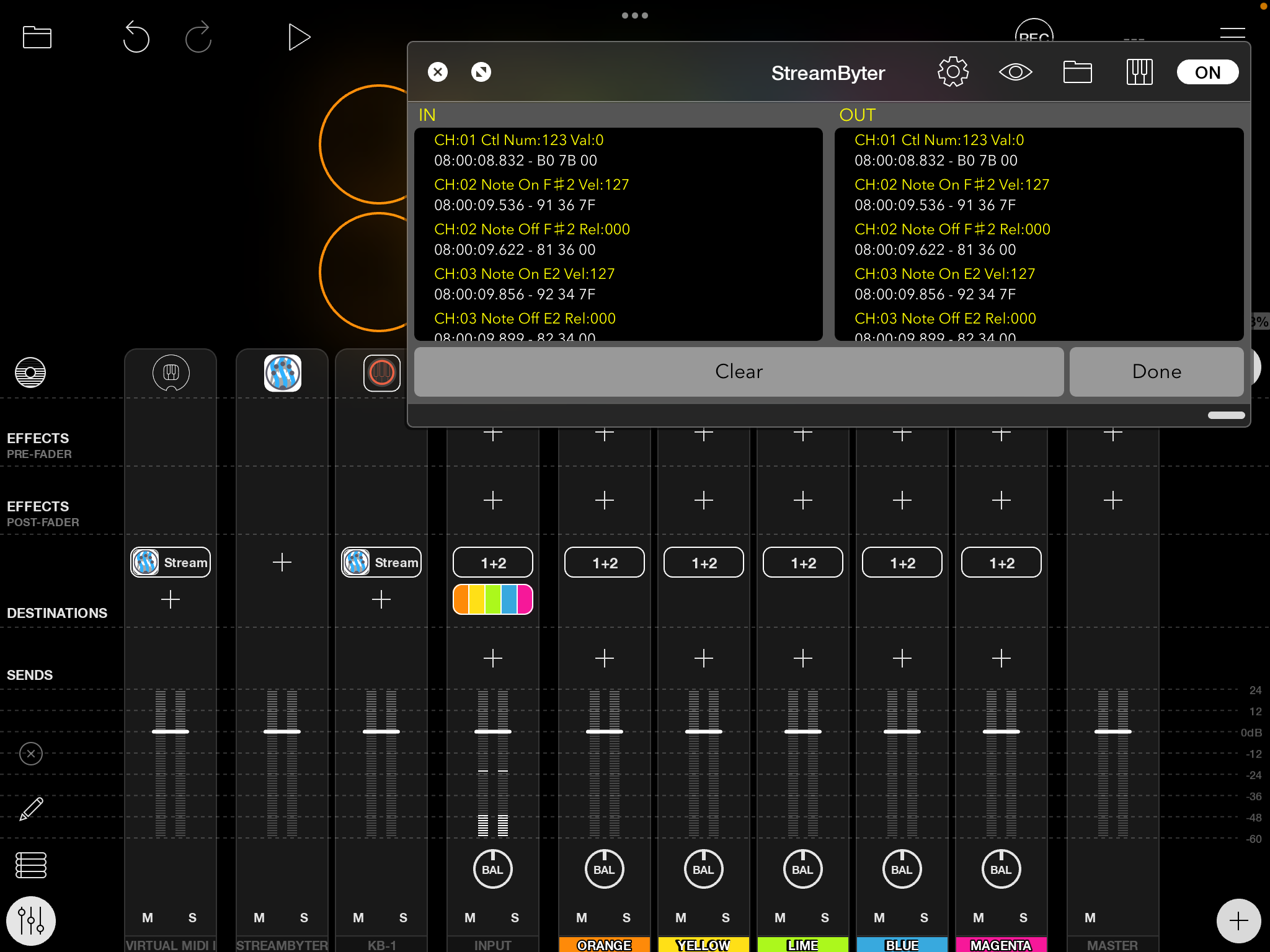The width and height of the screenshot is (1270, 952).
Task: Open 1+2 output selector on Orange channel
Action: (x=605, y=562)
